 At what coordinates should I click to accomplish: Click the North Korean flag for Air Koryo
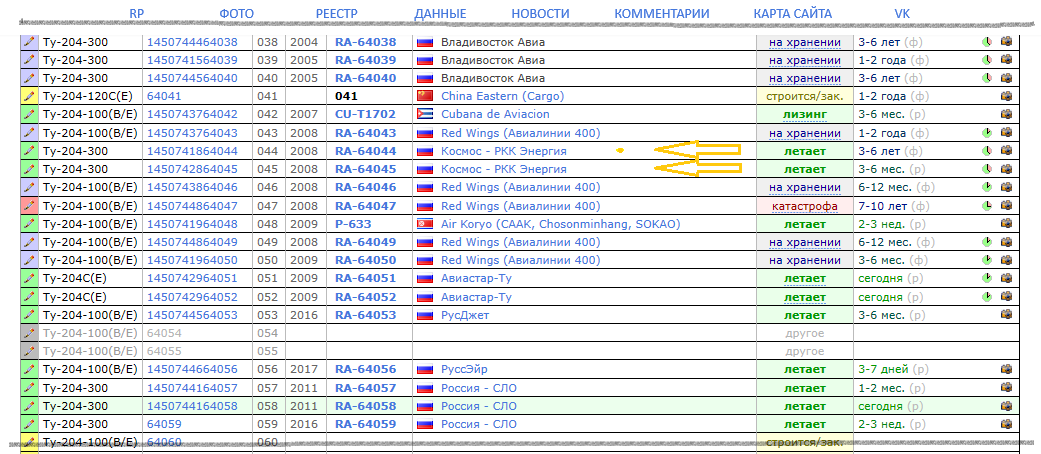(x=424, y=224)
